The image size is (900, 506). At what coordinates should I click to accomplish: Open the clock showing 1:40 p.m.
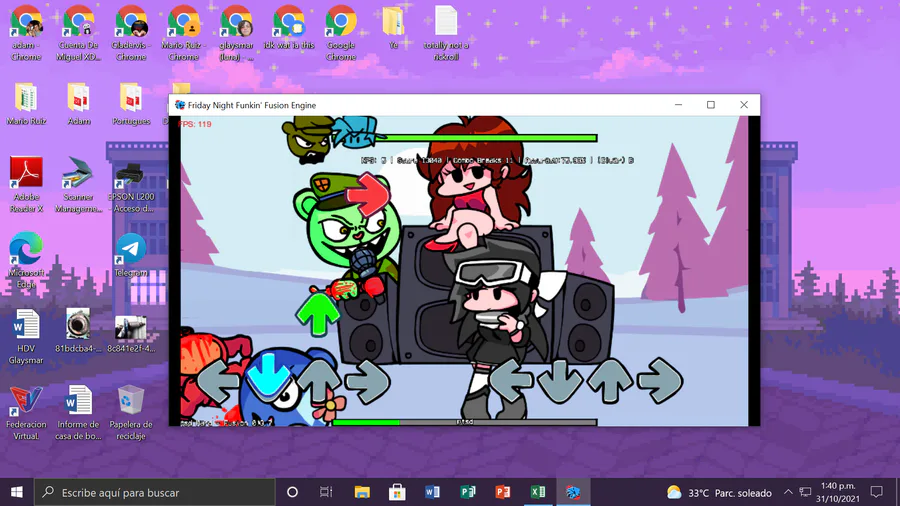pos(837,492)
